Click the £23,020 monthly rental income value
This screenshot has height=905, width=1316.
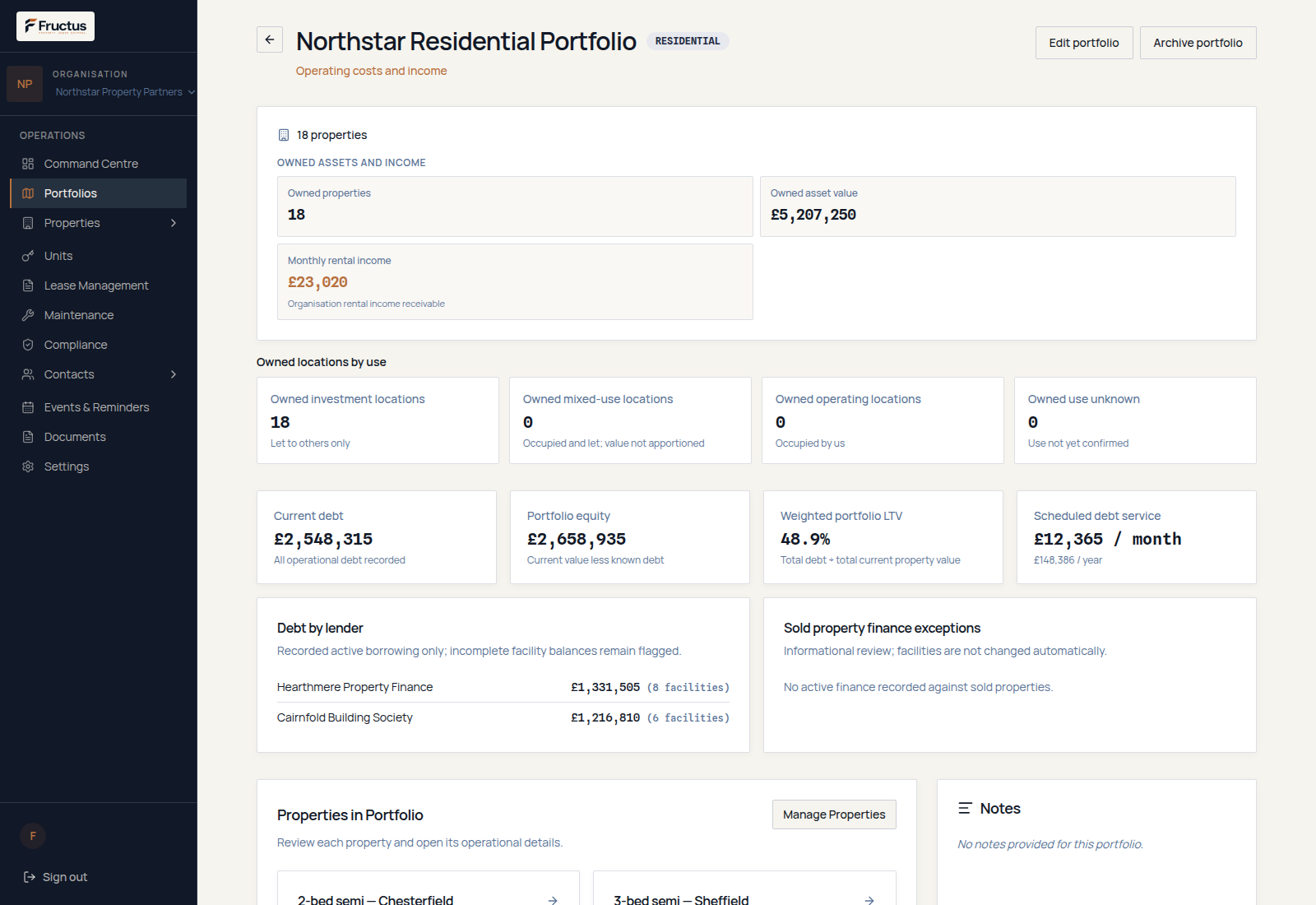coord(317,282)
